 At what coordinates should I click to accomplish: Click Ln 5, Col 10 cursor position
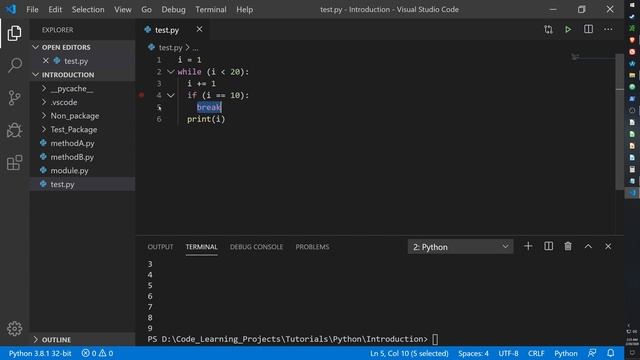[409, 353]
